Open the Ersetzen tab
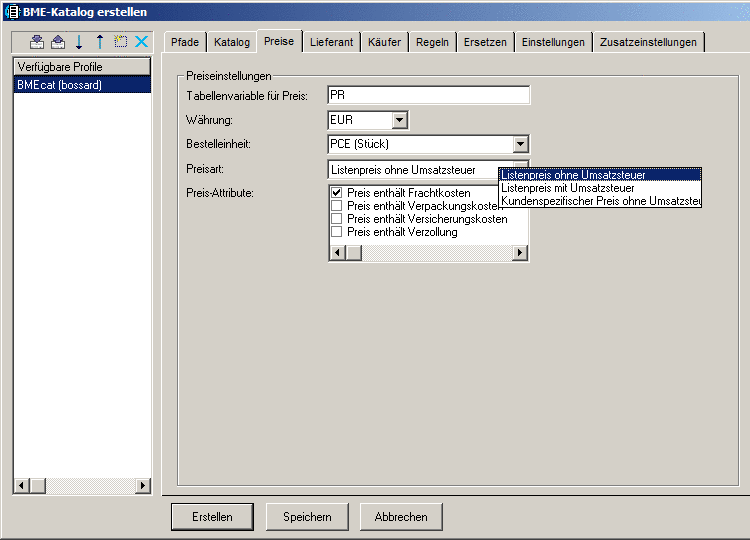Viewport: 750px width, 540px height. (485, 42)
